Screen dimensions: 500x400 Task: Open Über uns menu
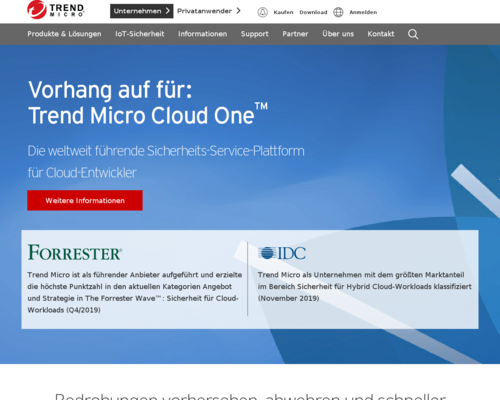coord(338,34)
